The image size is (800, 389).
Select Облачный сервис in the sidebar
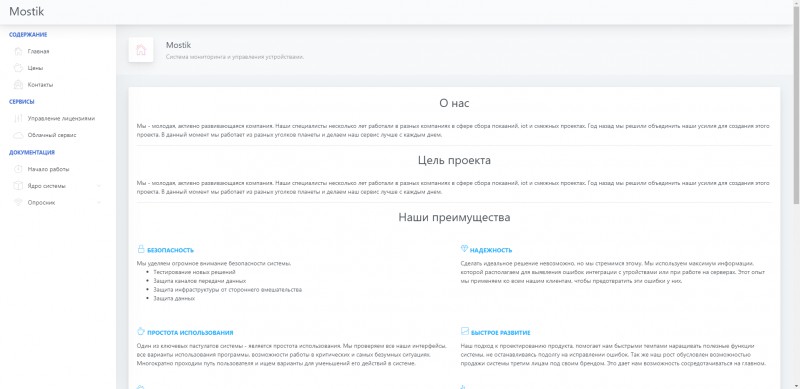click(52, 135)
